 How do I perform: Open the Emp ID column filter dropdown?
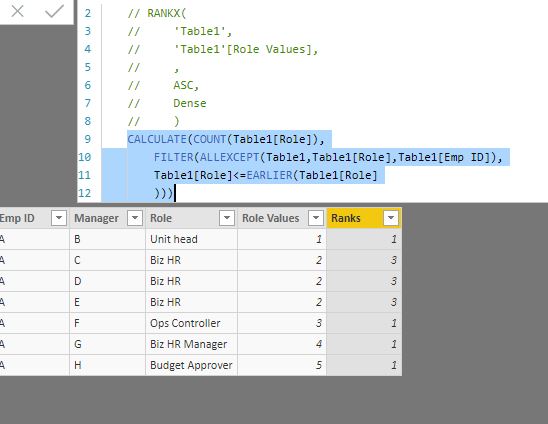(x=59, y=218)
